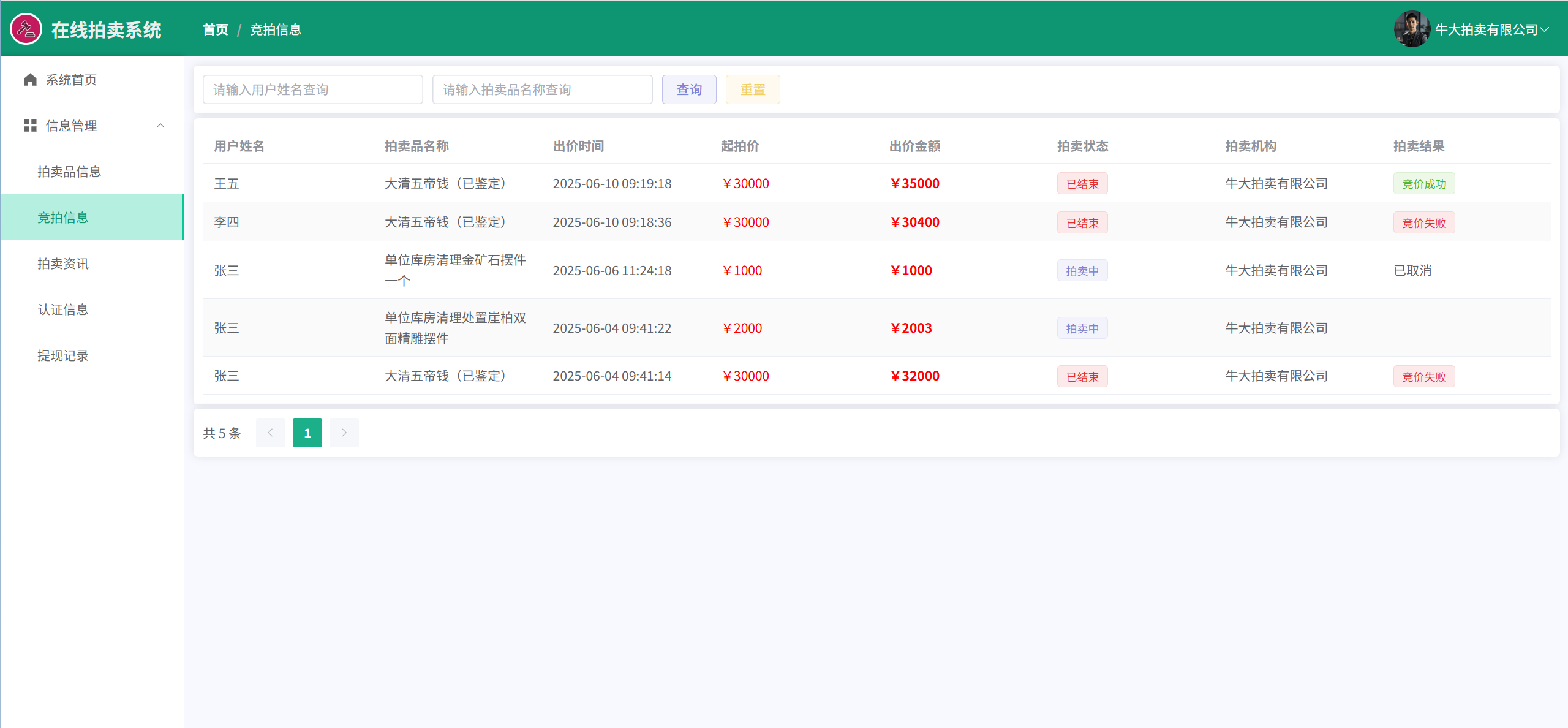The height and width of the screenshot is (728, 1568).
Task: Click the 首页 breadcrumb link
Action: click(x=216, y=29)
